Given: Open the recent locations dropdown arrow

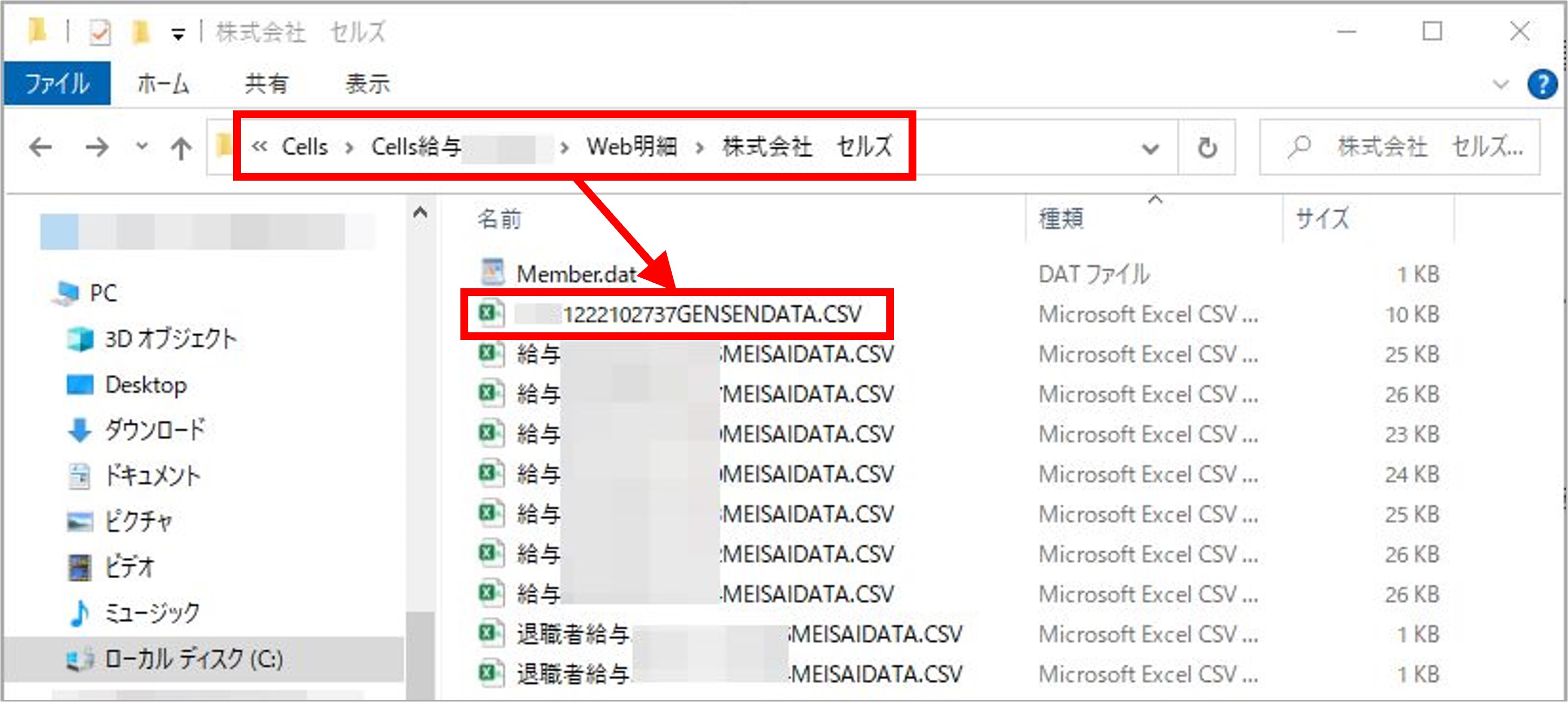Looking at the screenshot, I should pos(141,146).
